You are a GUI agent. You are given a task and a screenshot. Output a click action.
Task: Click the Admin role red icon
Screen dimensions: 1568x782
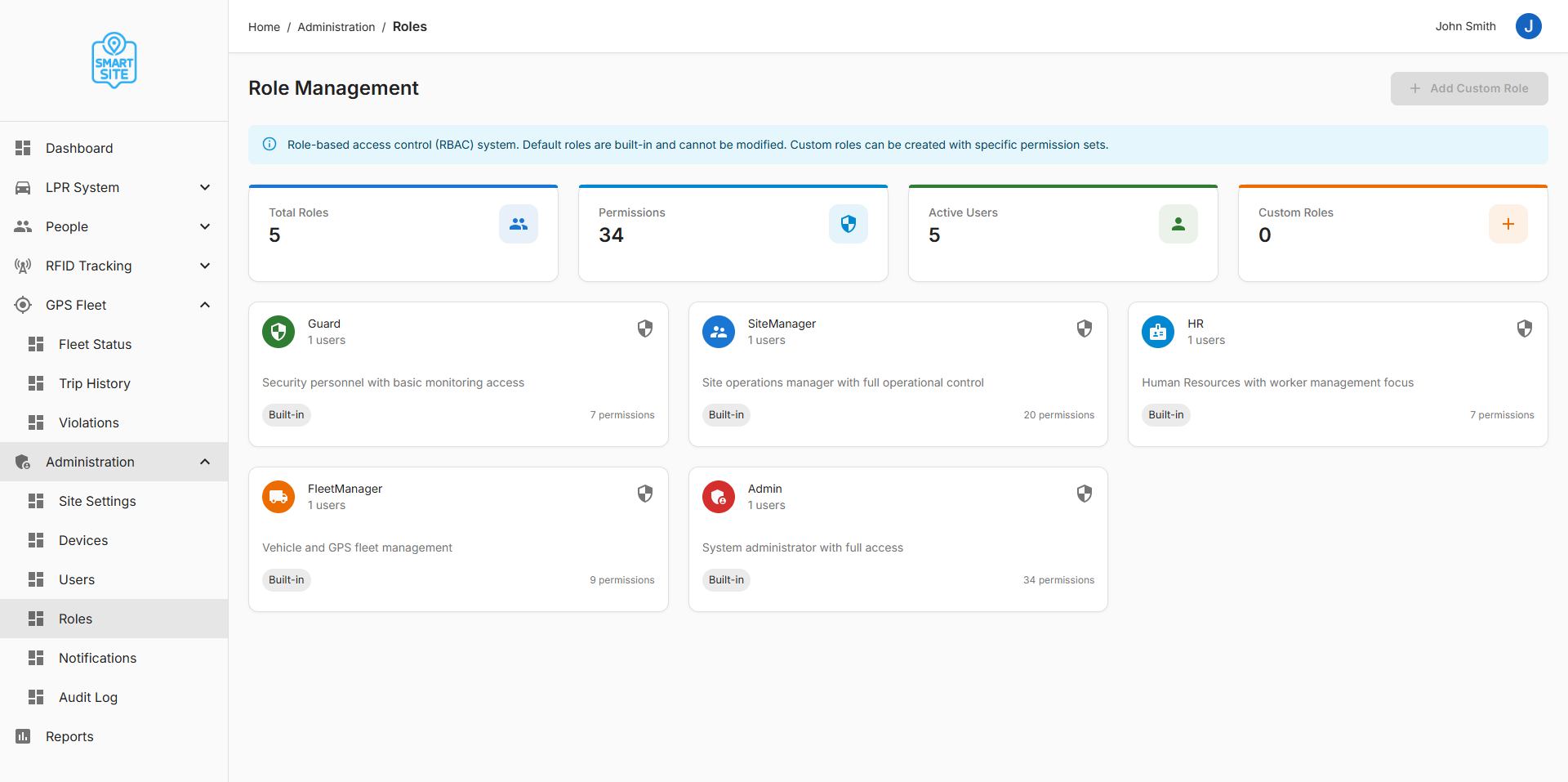point(718,497)
